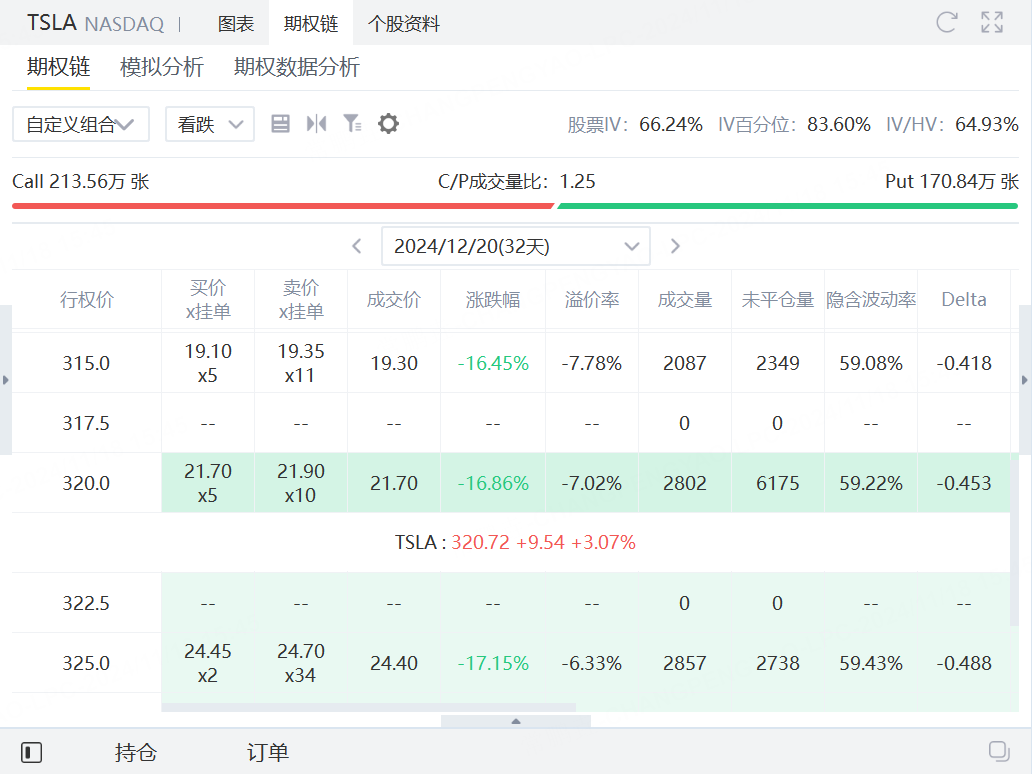Toggle the call/put mirror layout icon
The image size is (1032, 774).
[x=317, y=124]
